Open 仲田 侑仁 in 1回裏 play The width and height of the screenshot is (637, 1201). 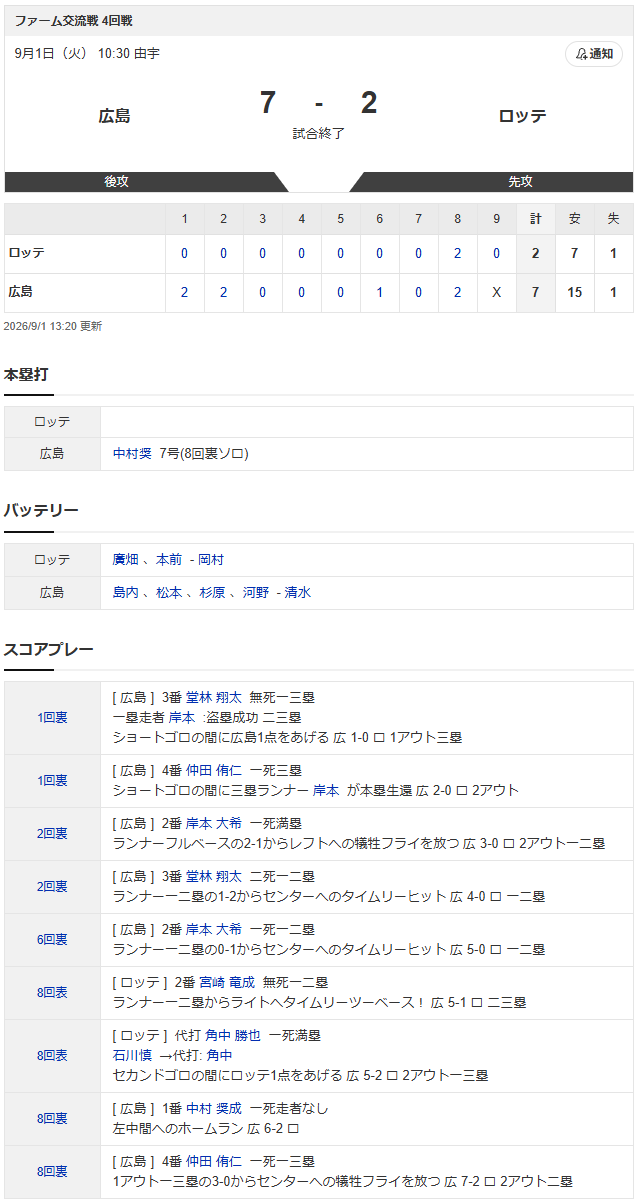(213, 771)
